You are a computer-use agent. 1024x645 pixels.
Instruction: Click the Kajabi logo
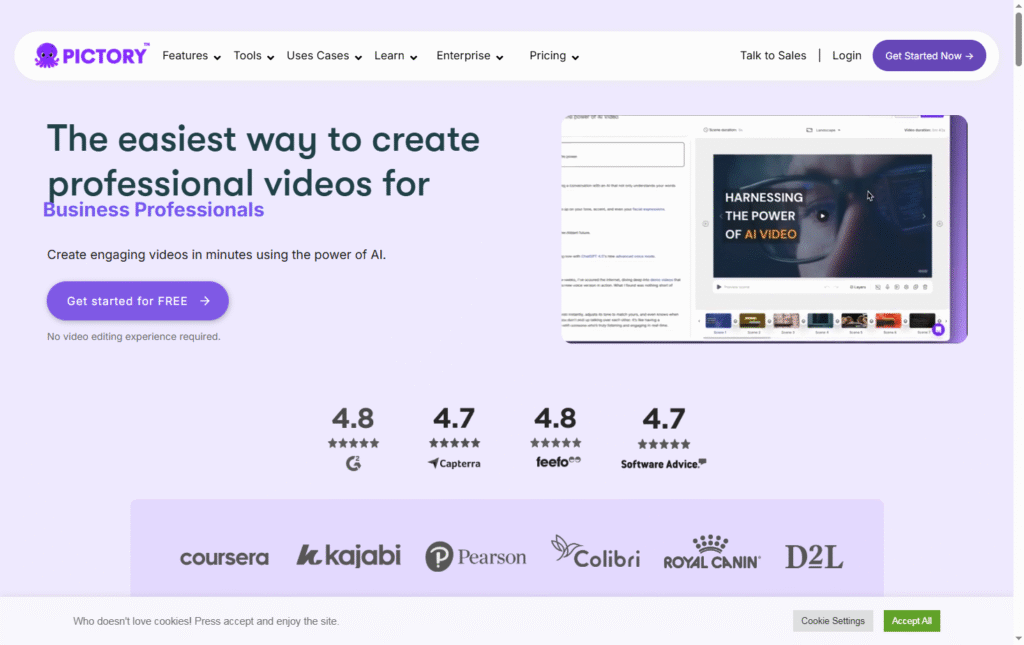348,556
